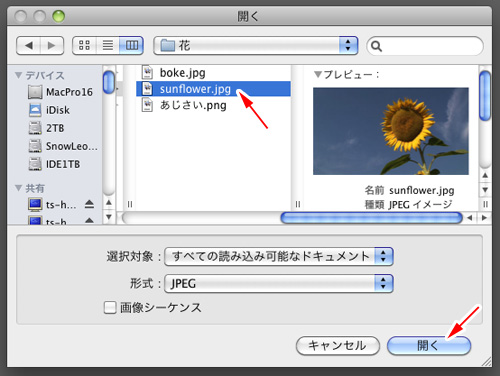Viewport: 500px width, 376px height.
Task: Eject the first ts-h... shared computer
Action: [x=89, y=204]
